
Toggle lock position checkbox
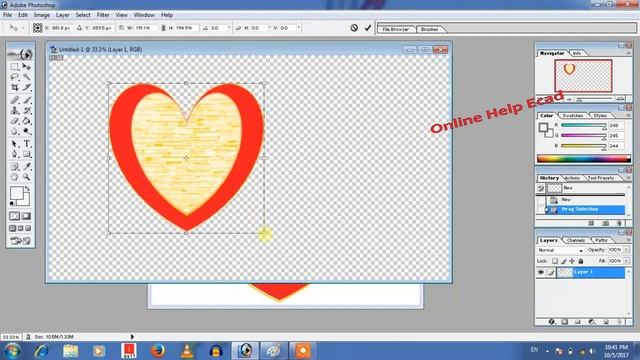coord(572,261)
